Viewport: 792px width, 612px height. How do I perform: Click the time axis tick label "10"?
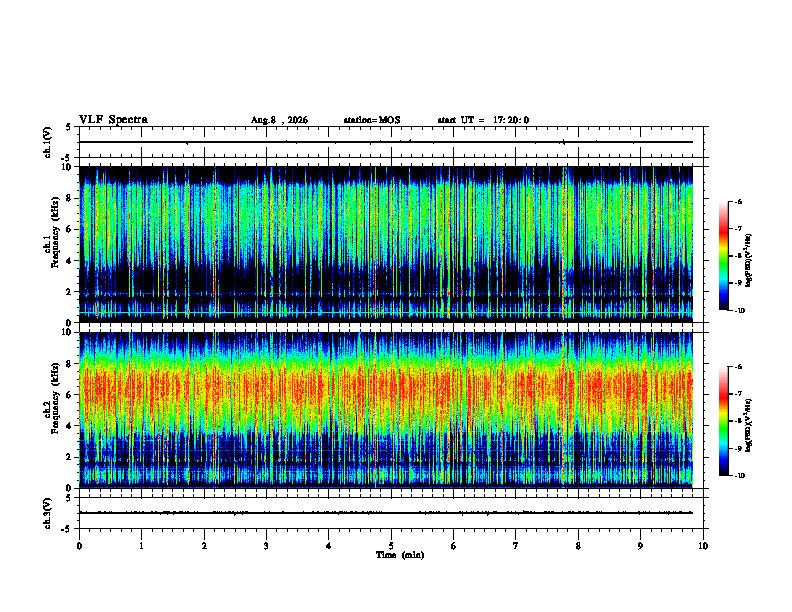(x=703, y=546)
